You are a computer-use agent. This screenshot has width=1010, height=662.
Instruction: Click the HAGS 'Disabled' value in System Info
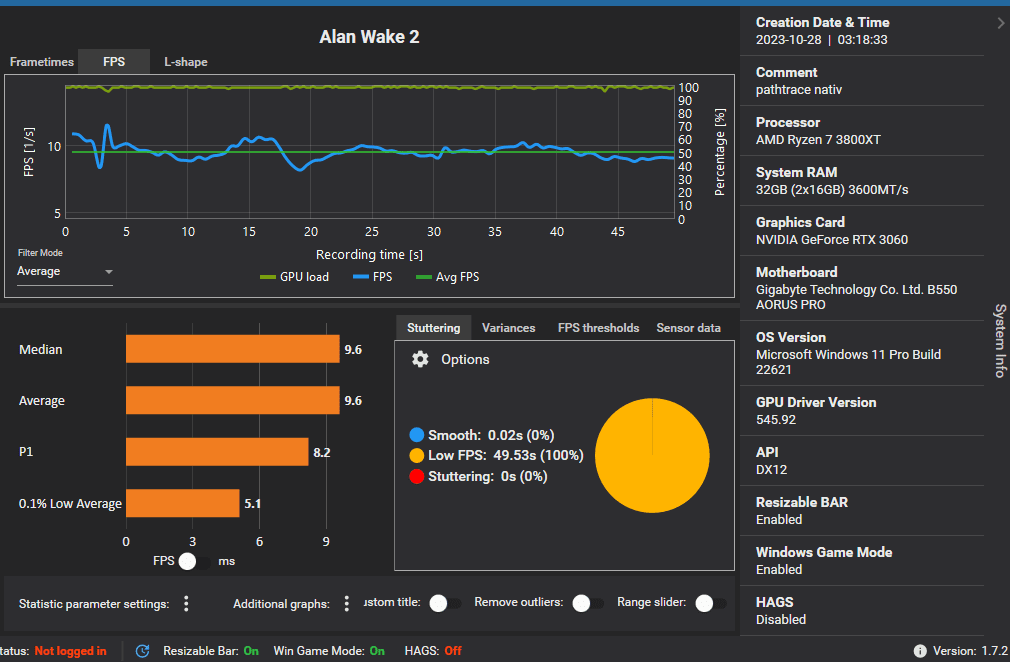click(781, 619)
